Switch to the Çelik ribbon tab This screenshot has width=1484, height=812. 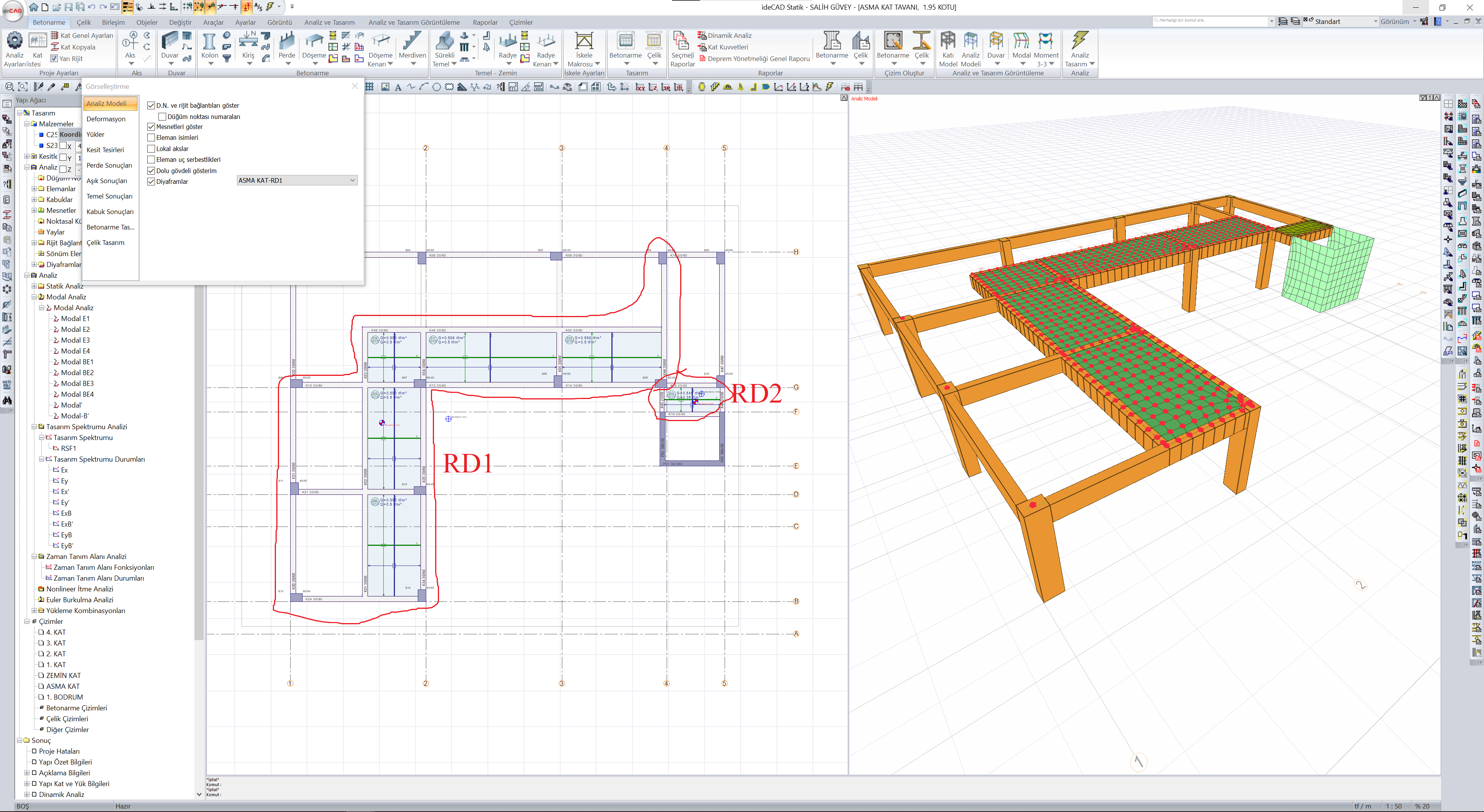click(83, 22)
